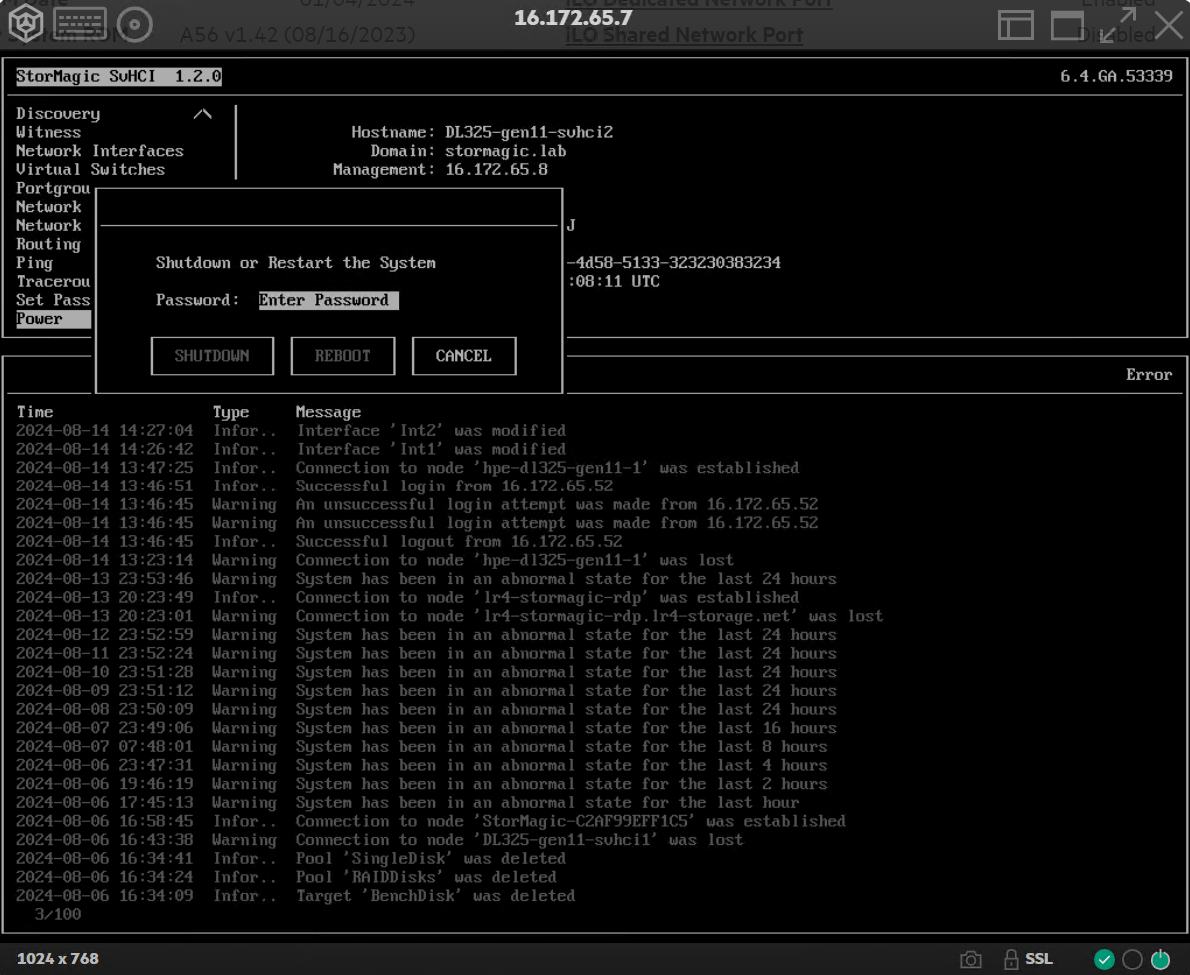Click abnormal state last 2 hours entry
Screen dimensions: 1190x975
tap(562, 784)
